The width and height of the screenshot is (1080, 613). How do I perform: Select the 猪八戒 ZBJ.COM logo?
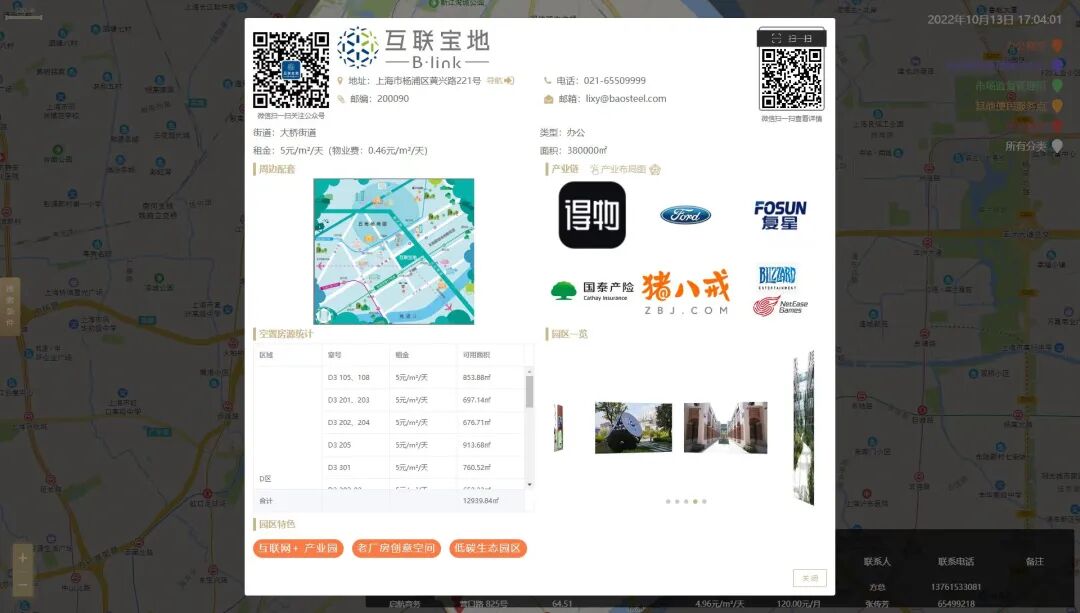pos(687,292)
